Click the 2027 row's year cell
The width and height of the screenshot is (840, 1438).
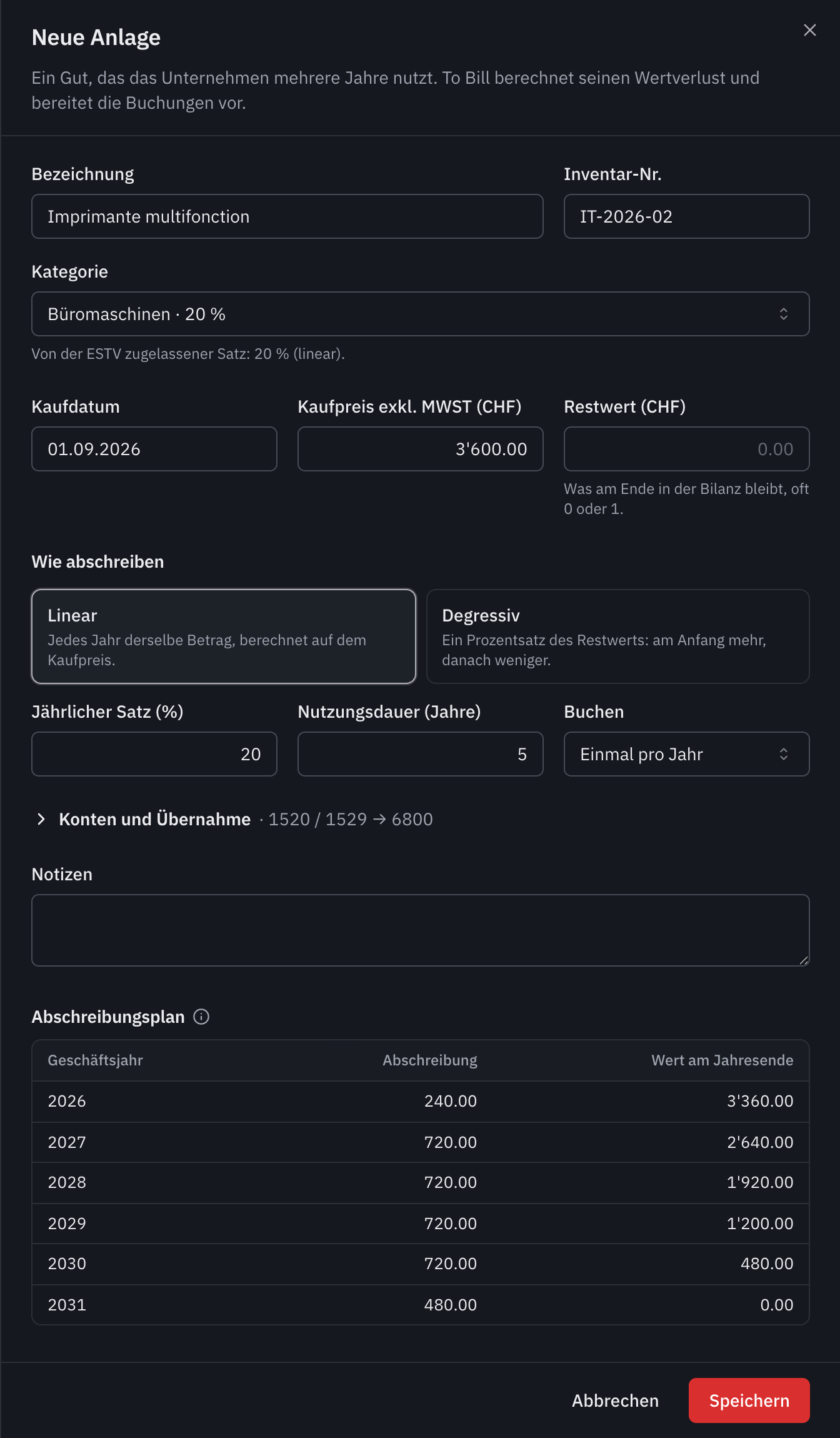point(67,1142)
